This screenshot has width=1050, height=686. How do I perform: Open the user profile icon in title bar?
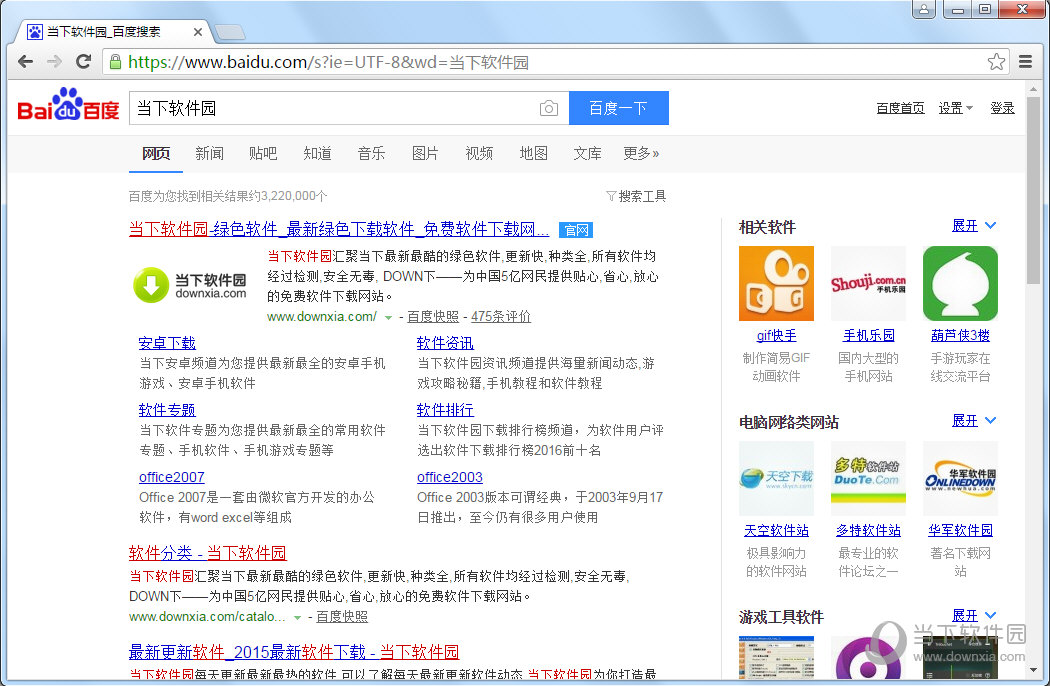[x=923, y=9]
